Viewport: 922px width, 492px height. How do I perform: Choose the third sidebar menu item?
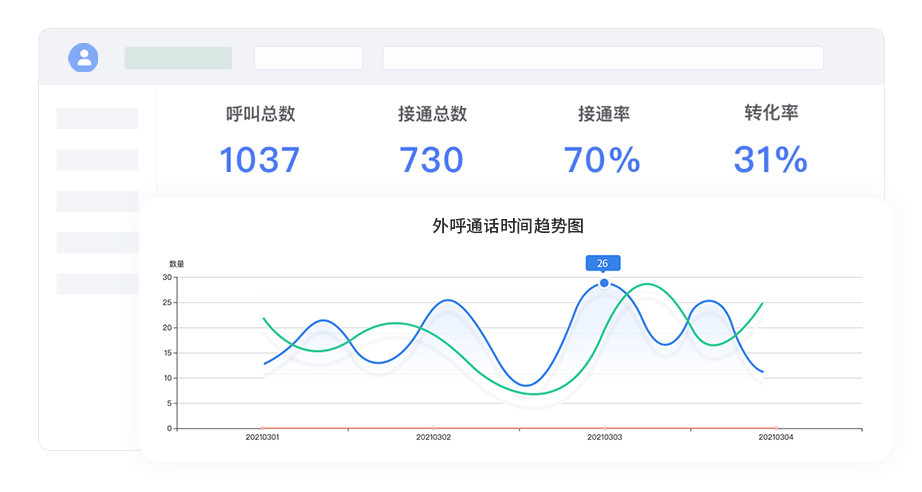coord(97,201)
